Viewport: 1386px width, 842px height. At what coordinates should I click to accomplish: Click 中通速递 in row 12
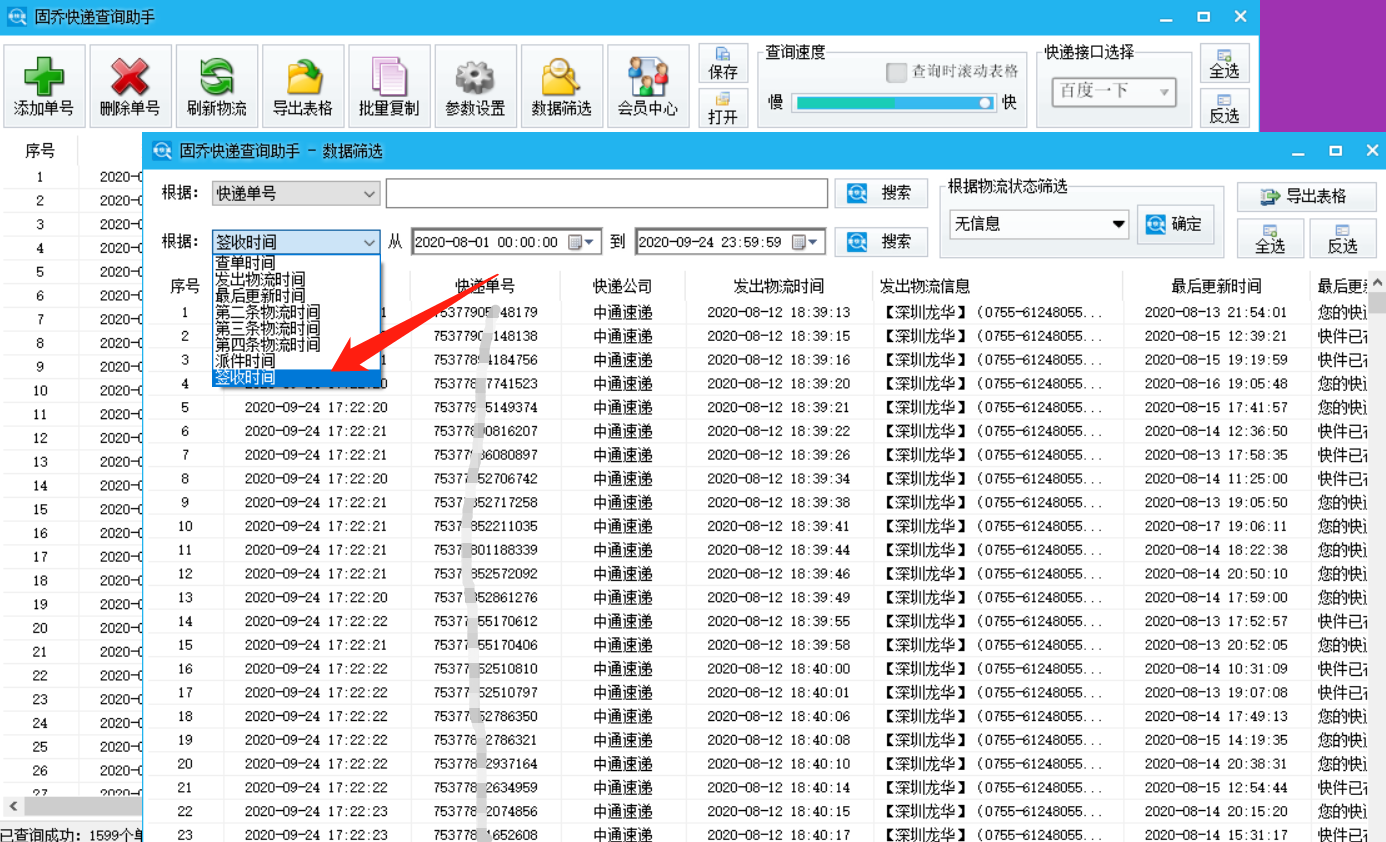click(x=622, y=574)
